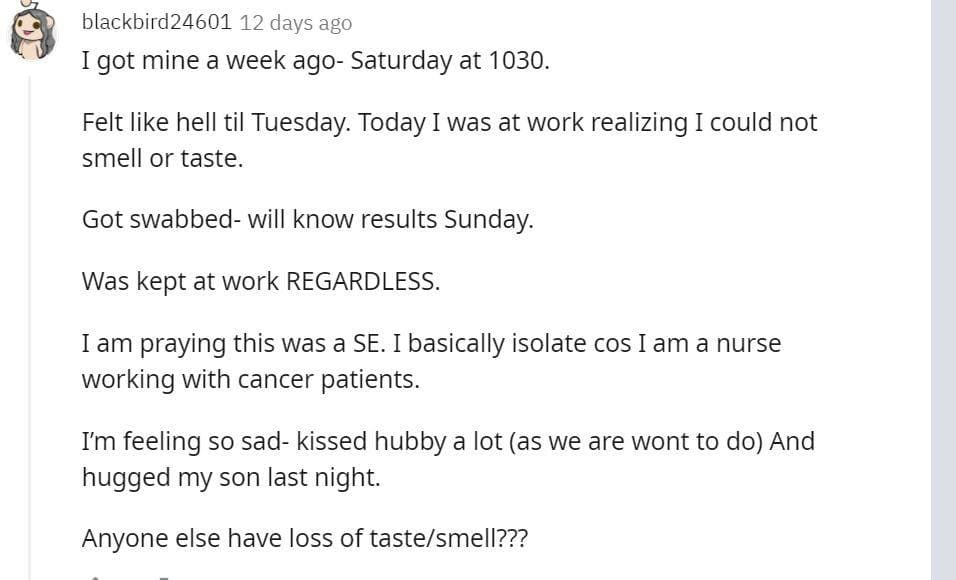Screen dimensions: 956x580
Task: Click "hugged my son last night." text
Action: (231, 477)
